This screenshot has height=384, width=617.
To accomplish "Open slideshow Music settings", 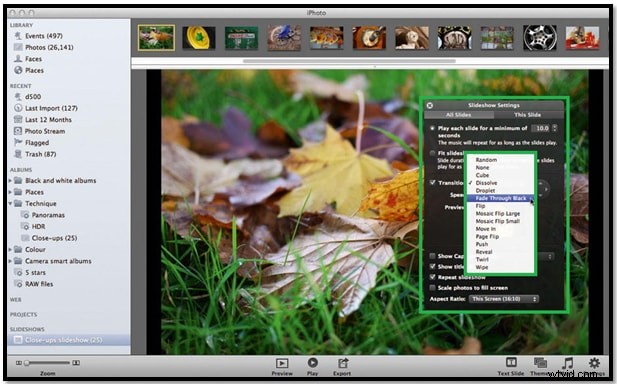I will tap(567, 362).
